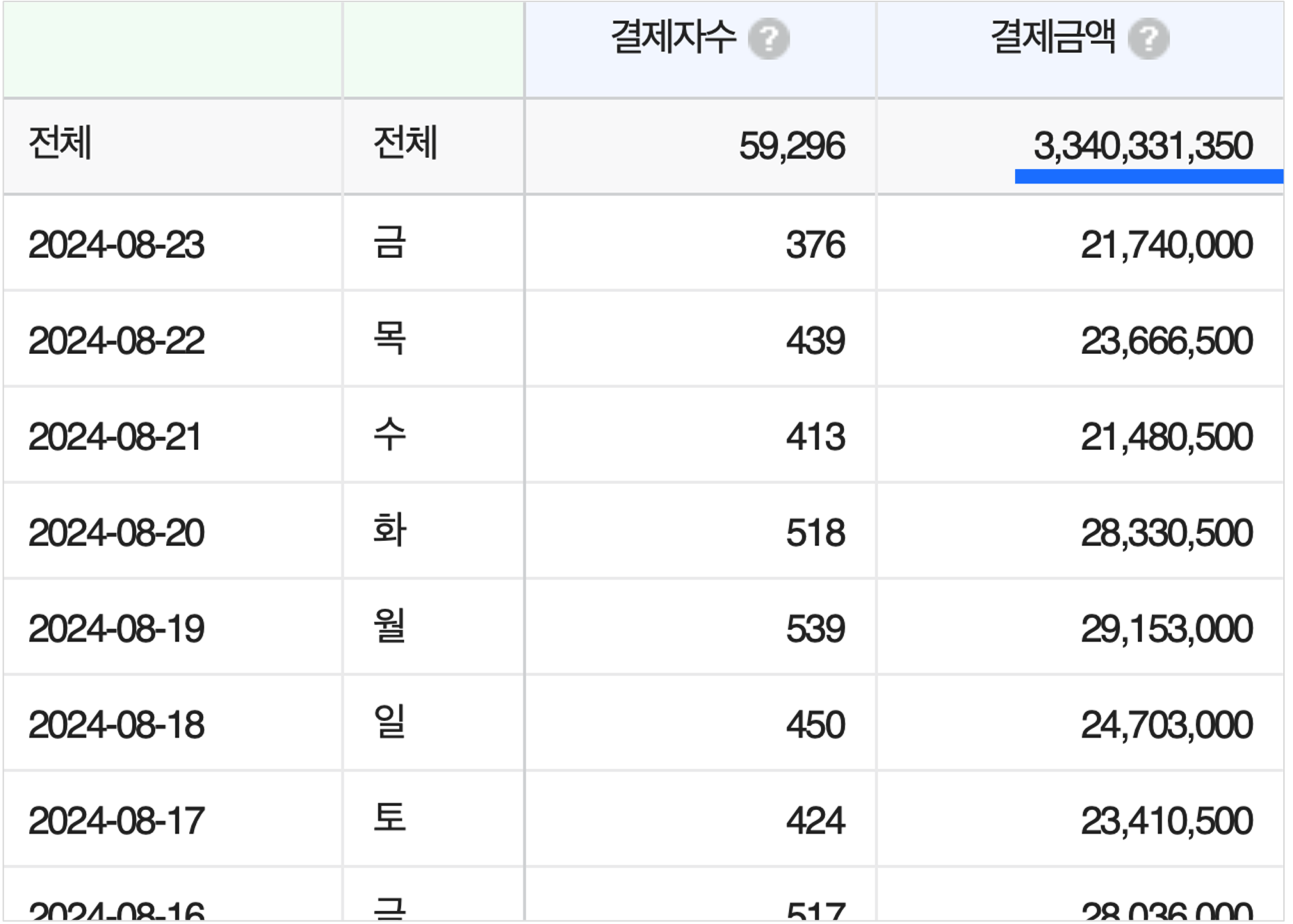Click the 2024-08-21 row date
The height and width of the screenshot is (924, 1293).
(115, 437)
